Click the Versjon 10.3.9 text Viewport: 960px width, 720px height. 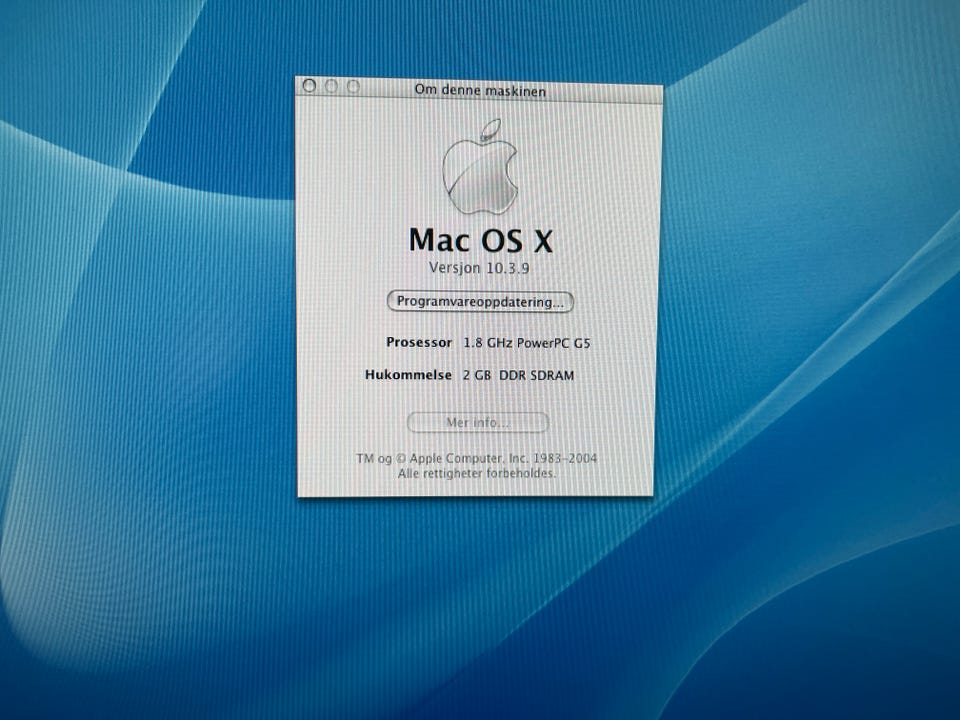[479, 268]
